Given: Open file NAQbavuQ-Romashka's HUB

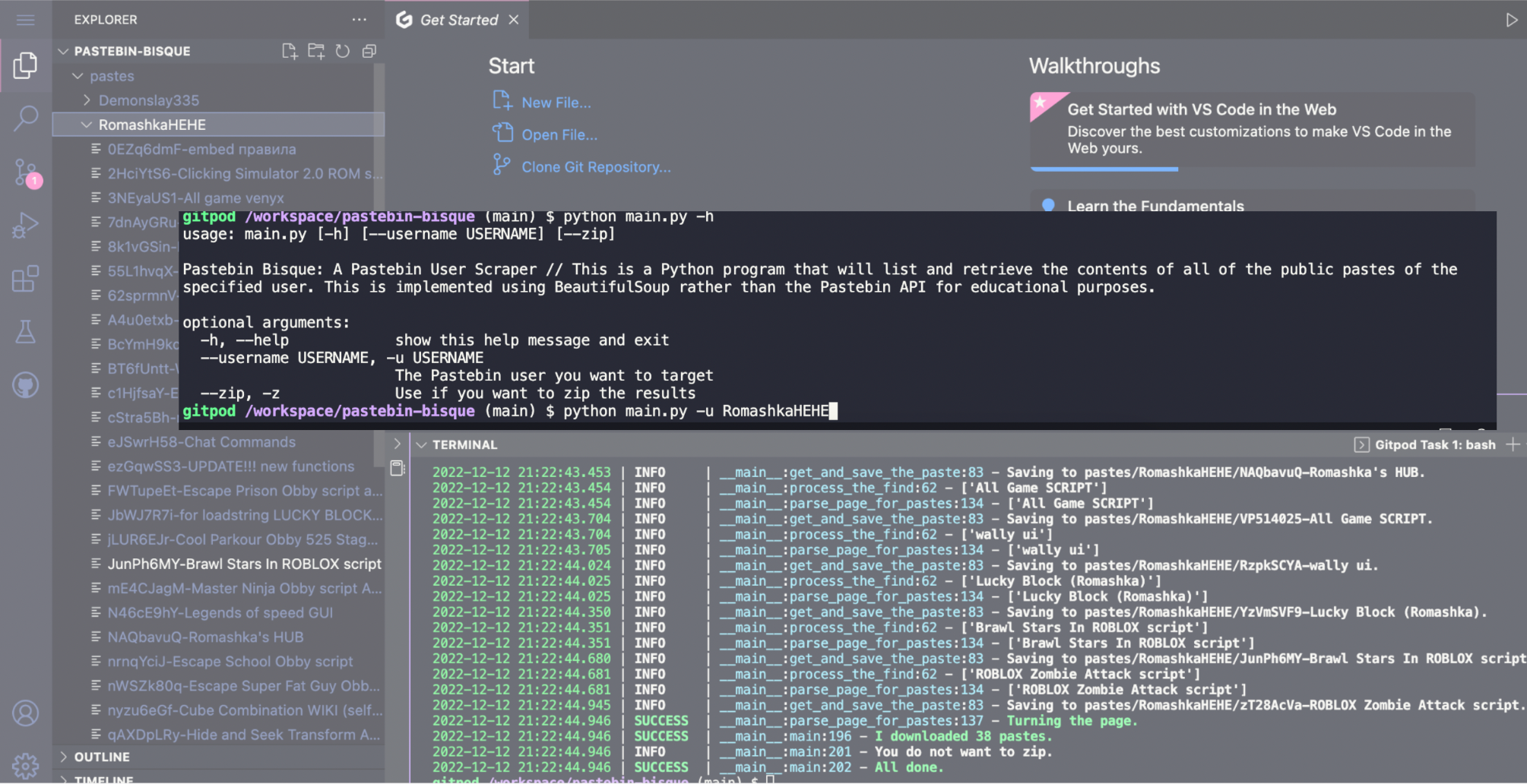Looking at the screenshot, I should tap(205, 637).
